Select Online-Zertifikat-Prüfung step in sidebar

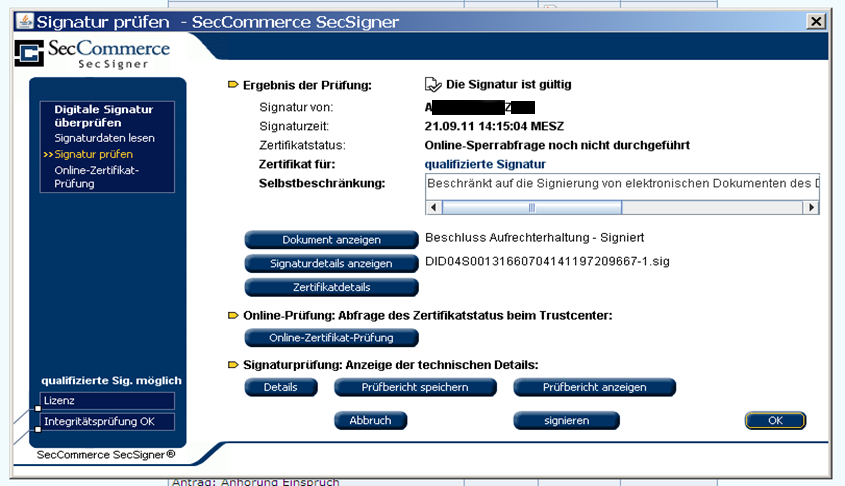click(x=96, y=177)
